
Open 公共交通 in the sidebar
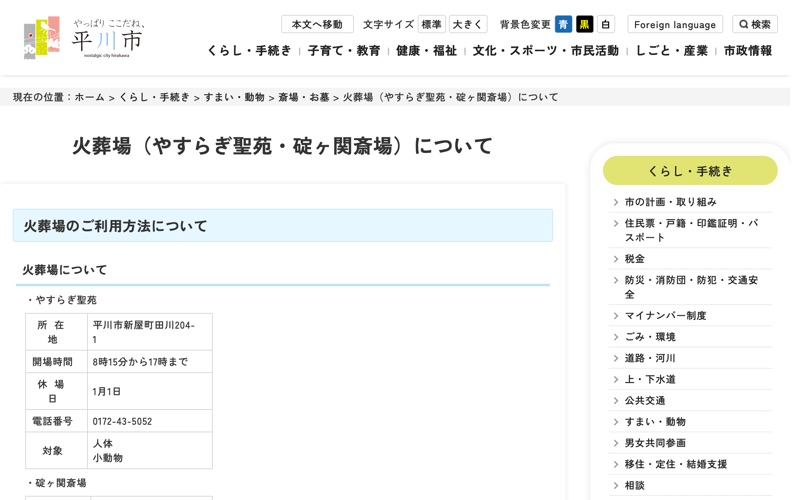[645, 401]
